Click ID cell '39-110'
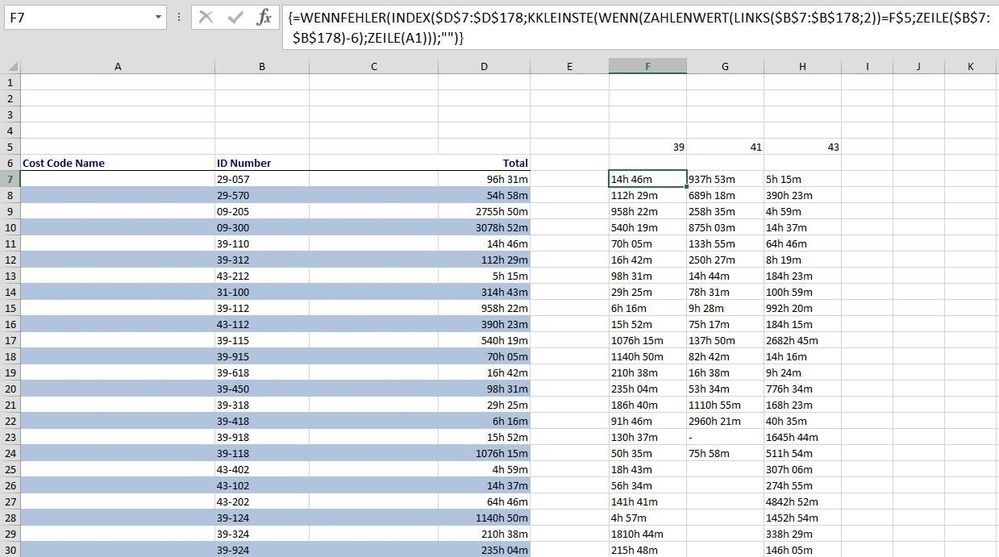The height and width of the screenshot is (557, 999). tap(262, 243)
